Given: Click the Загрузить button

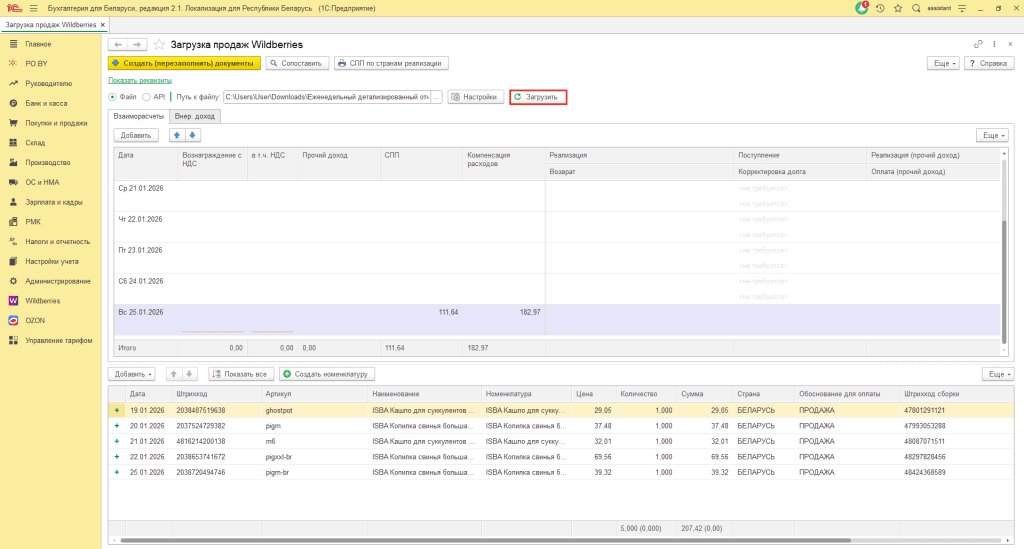Looking at the screenshot, I should (x=538, y=97).
